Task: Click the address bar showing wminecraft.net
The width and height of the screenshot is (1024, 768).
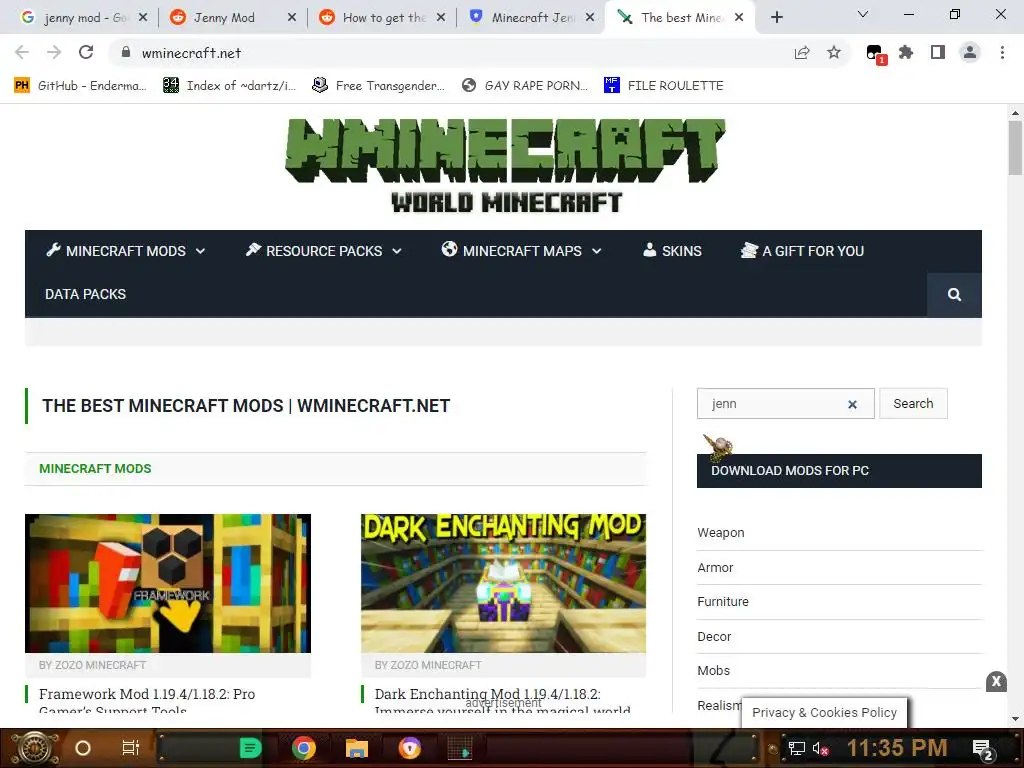Action: point(451,53)
